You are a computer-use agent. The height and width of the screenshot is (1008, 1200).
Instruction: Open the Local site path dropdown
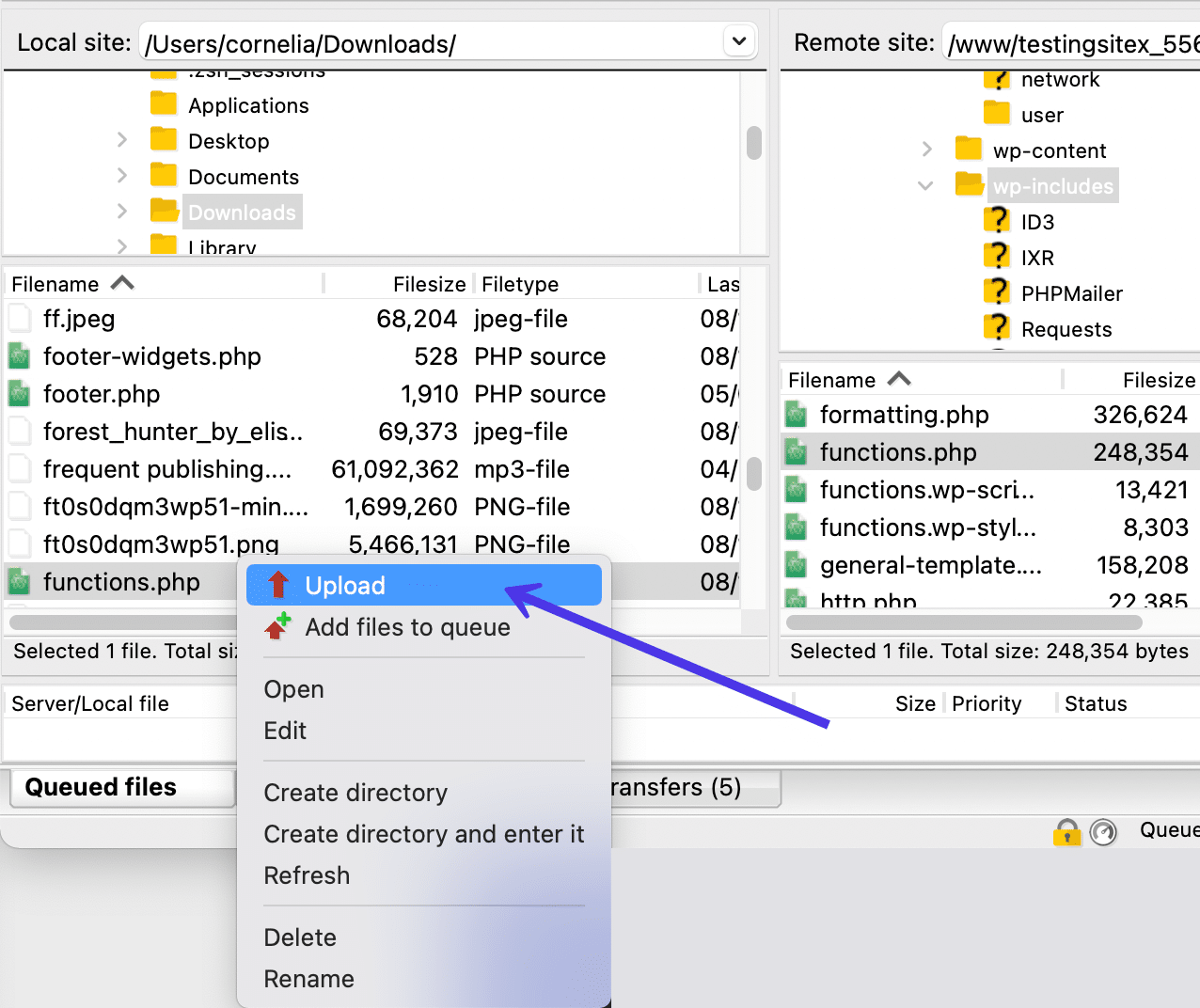(x=739, y=42)
